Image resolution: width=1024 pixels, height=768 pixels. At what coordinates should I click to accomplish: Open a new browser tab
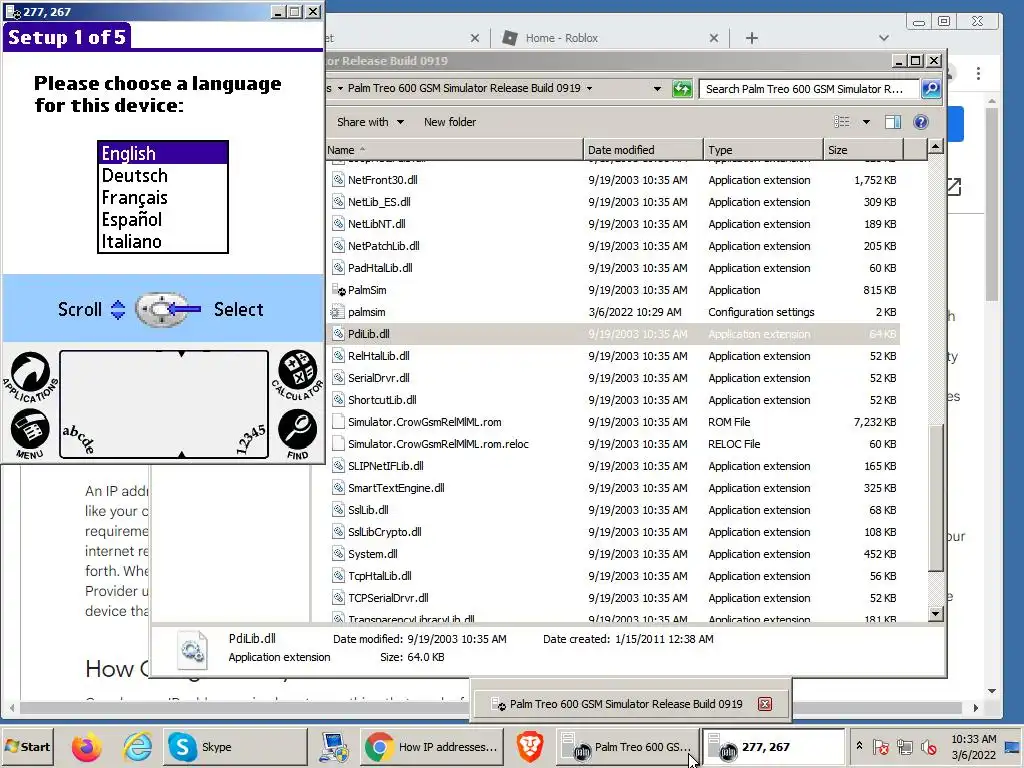(x=752, y=38)
